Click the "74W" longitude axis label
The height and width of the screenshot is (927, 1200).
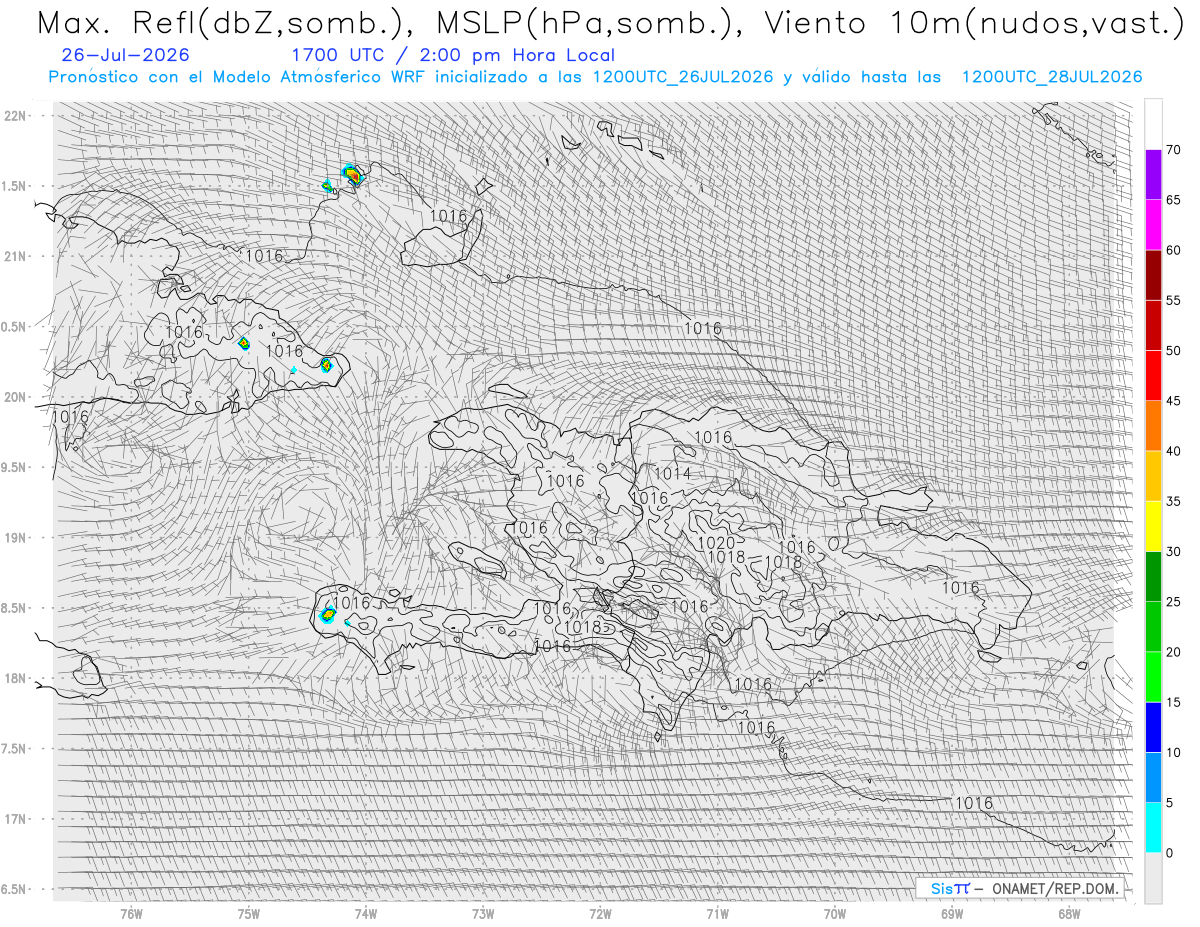(x=365, y=914)
